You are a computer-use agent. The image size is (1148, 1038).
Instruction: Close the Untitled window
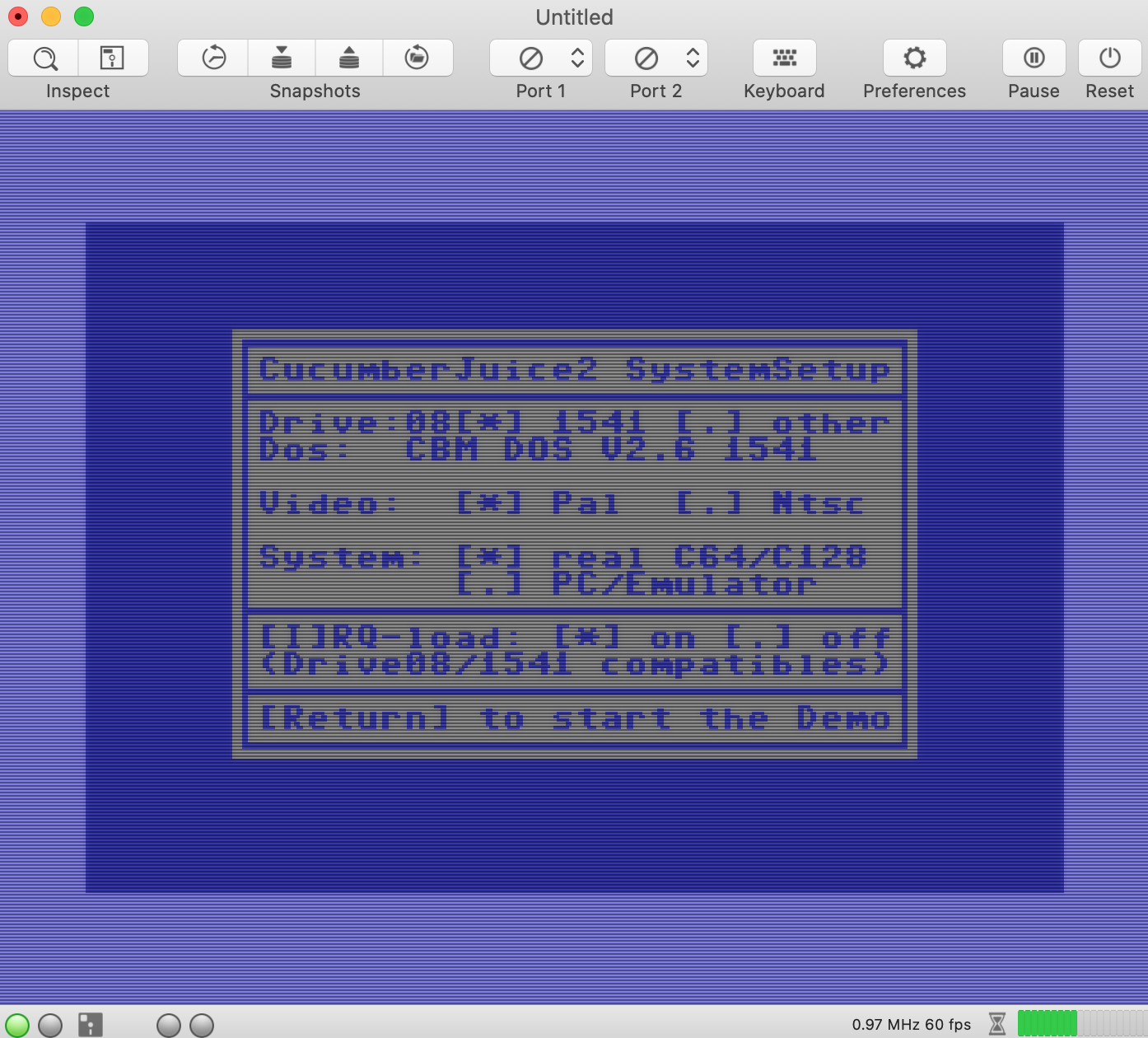18,16
